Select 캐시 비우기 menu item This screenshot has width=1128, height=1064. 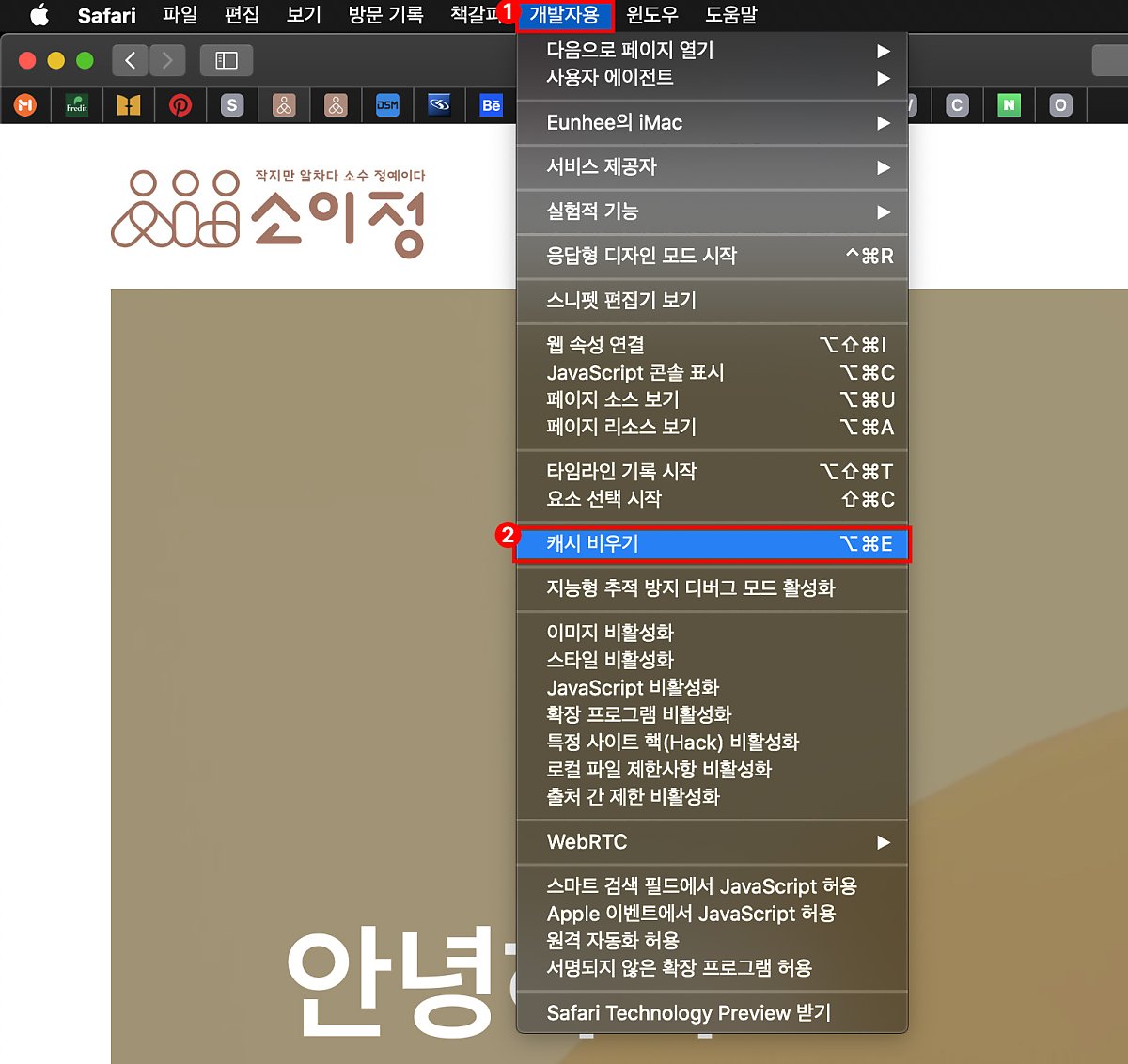pos(713,543)
